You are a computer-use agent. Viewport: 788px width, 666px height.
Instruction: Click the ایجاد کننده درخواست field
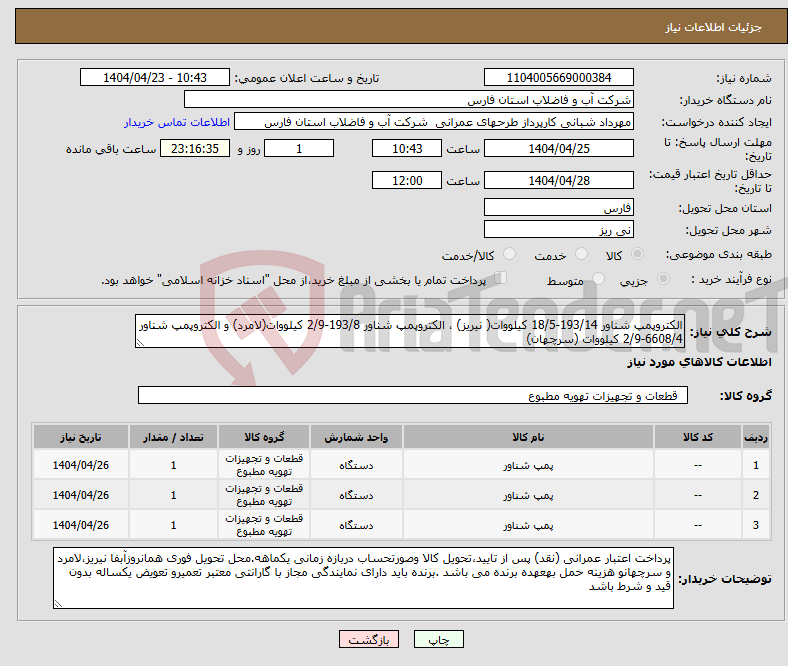coord(434,122)
